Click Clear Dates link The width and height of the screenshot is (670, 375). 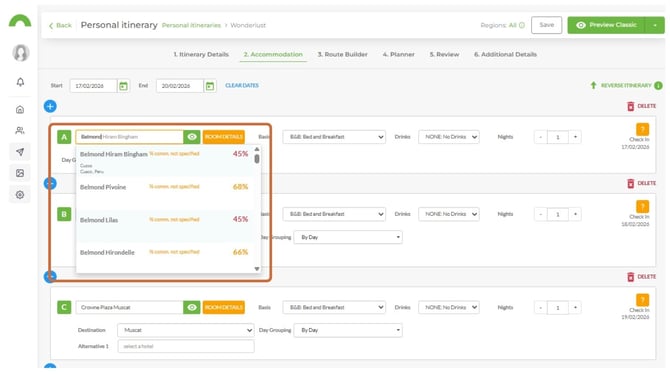[x=242, y=85]
